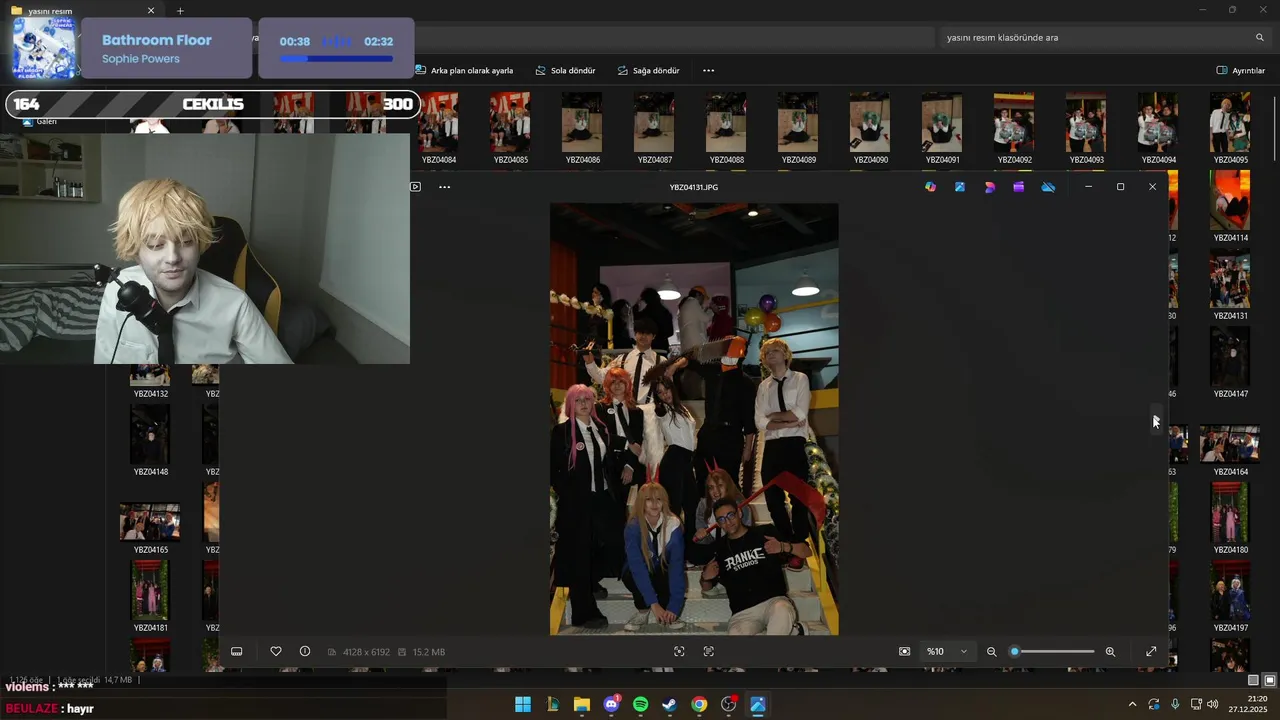The height and width of the screenshot is (720, 1280).
Task: Select thumbnail YBZ04087 in Explorer
Action: [655, 128]
